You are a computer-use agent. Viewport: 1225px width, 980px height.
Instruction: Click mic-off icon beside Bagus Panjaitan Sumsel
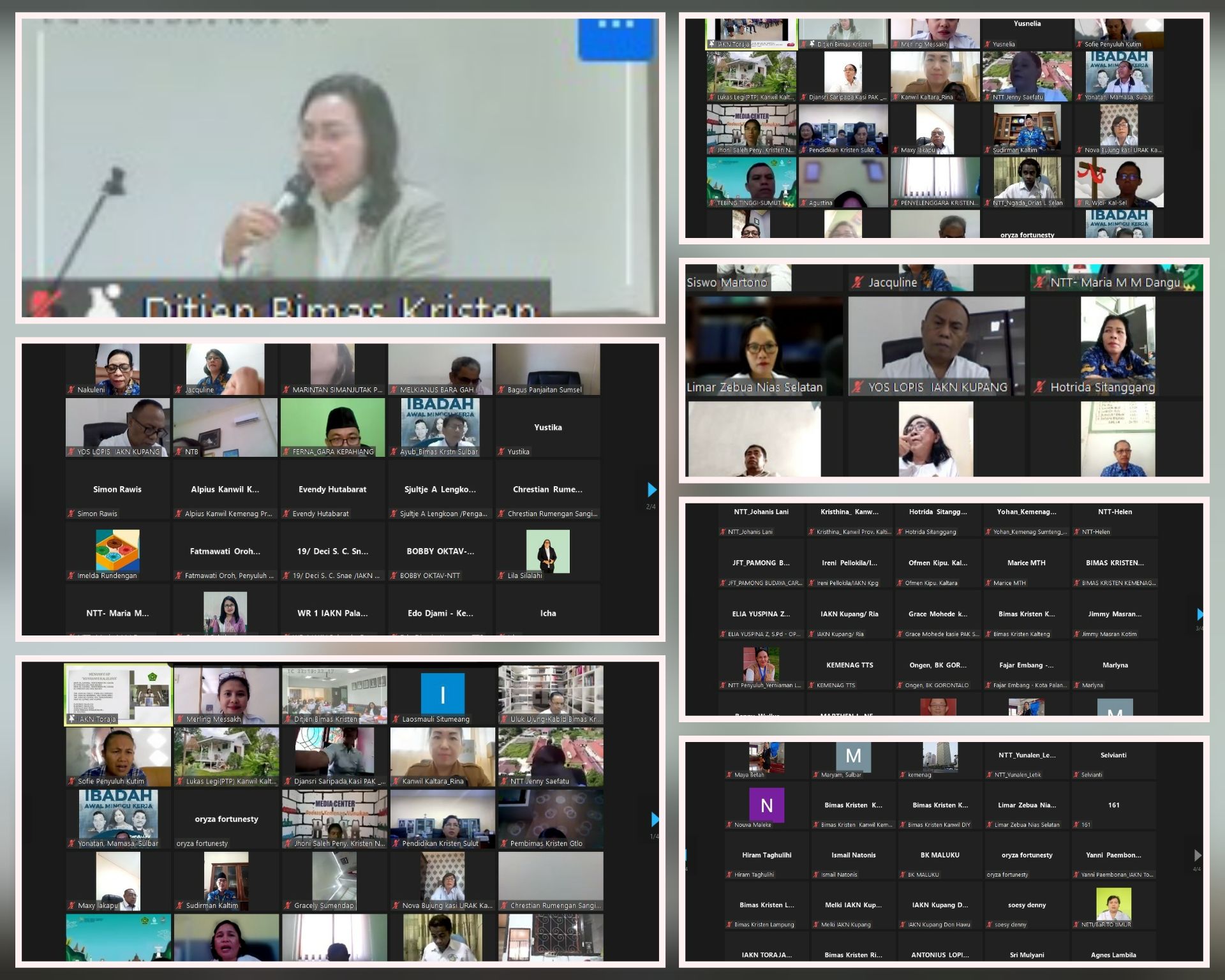[502, 390]
